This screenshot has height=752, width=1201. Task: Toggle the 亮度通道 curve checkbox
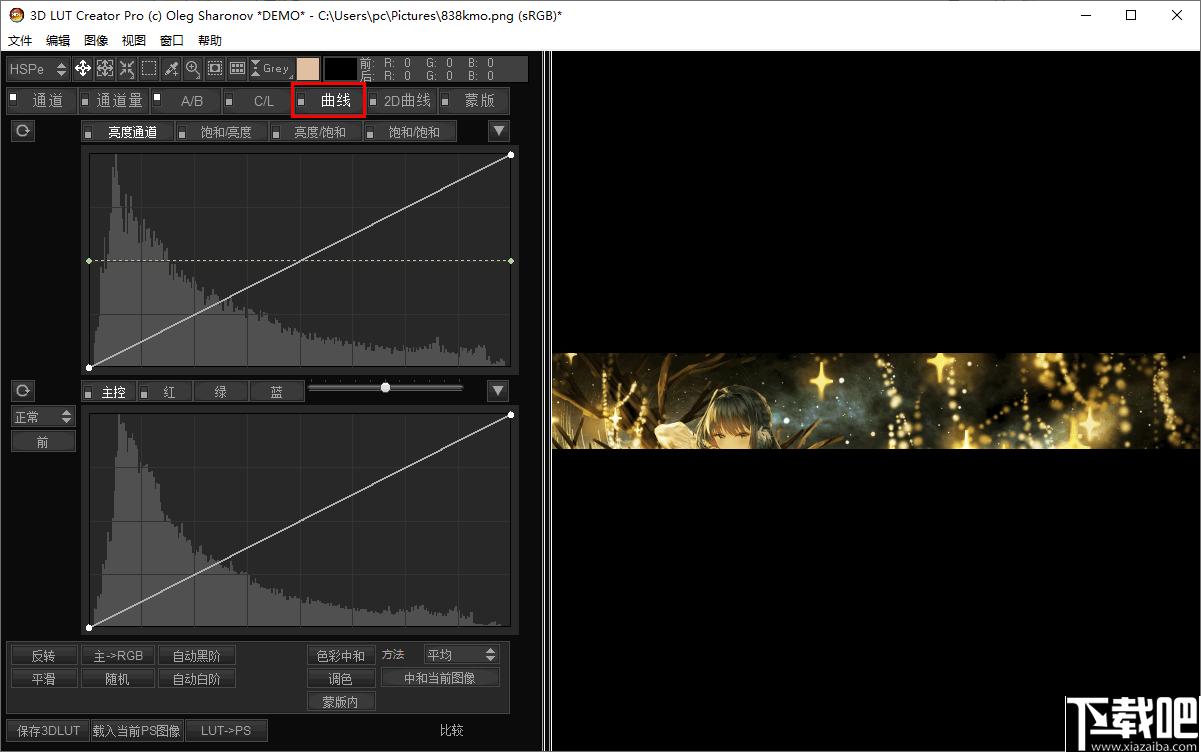point(88,132)
